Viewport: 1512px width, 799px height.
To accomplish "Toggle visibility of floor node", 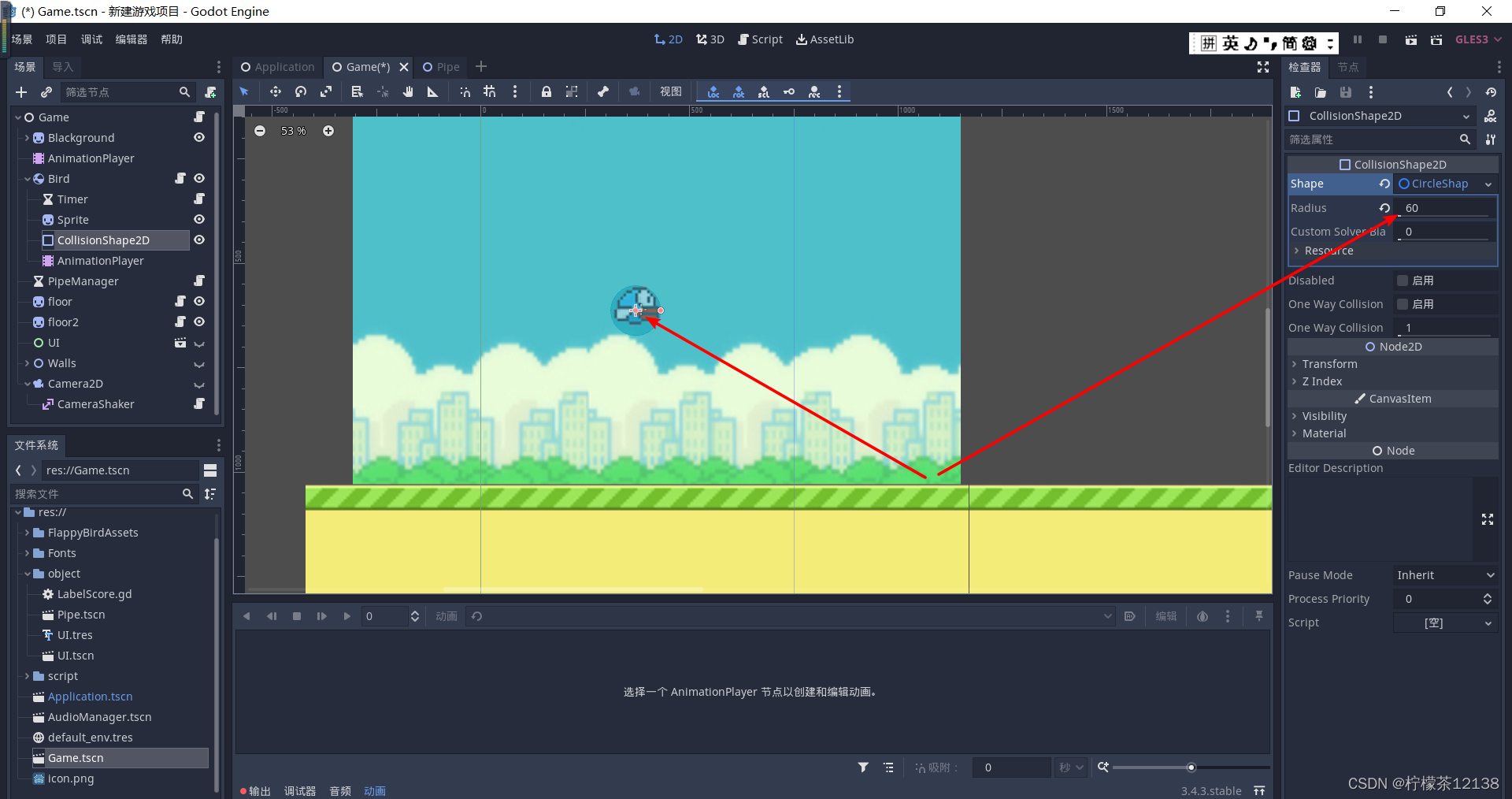I will tap(199, 301).
